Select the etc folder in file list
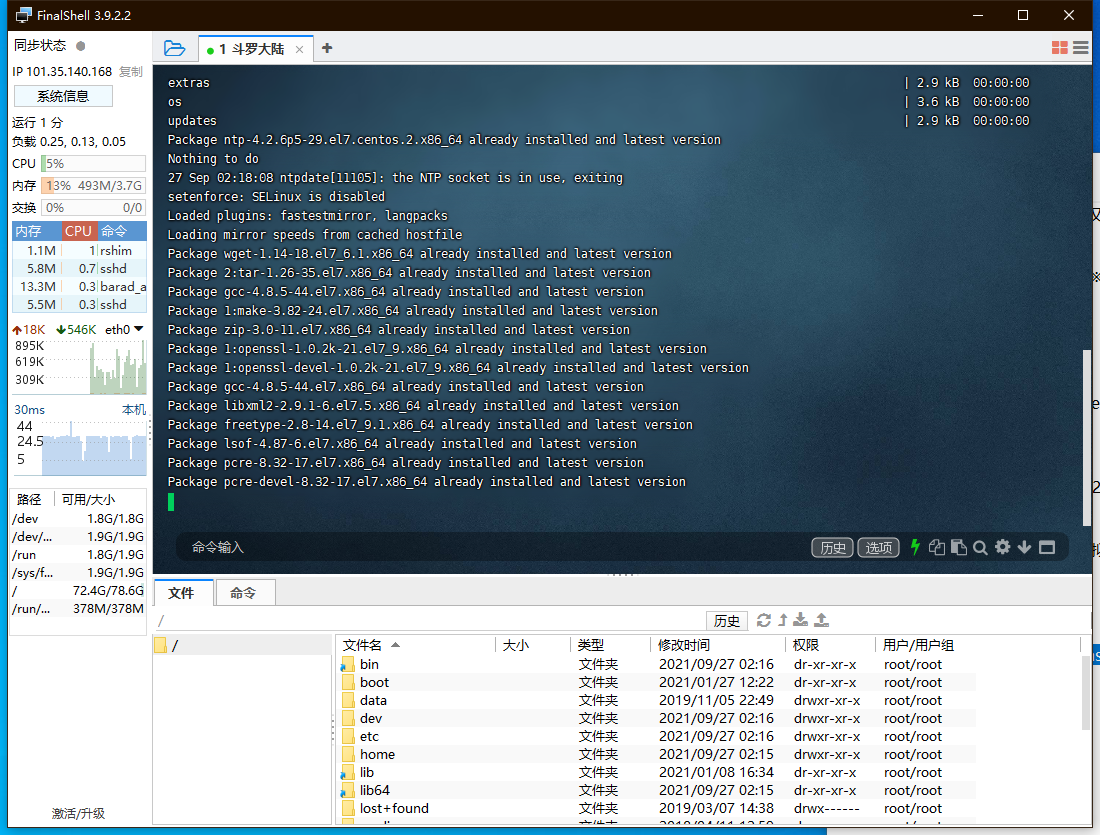 [369, 736]
